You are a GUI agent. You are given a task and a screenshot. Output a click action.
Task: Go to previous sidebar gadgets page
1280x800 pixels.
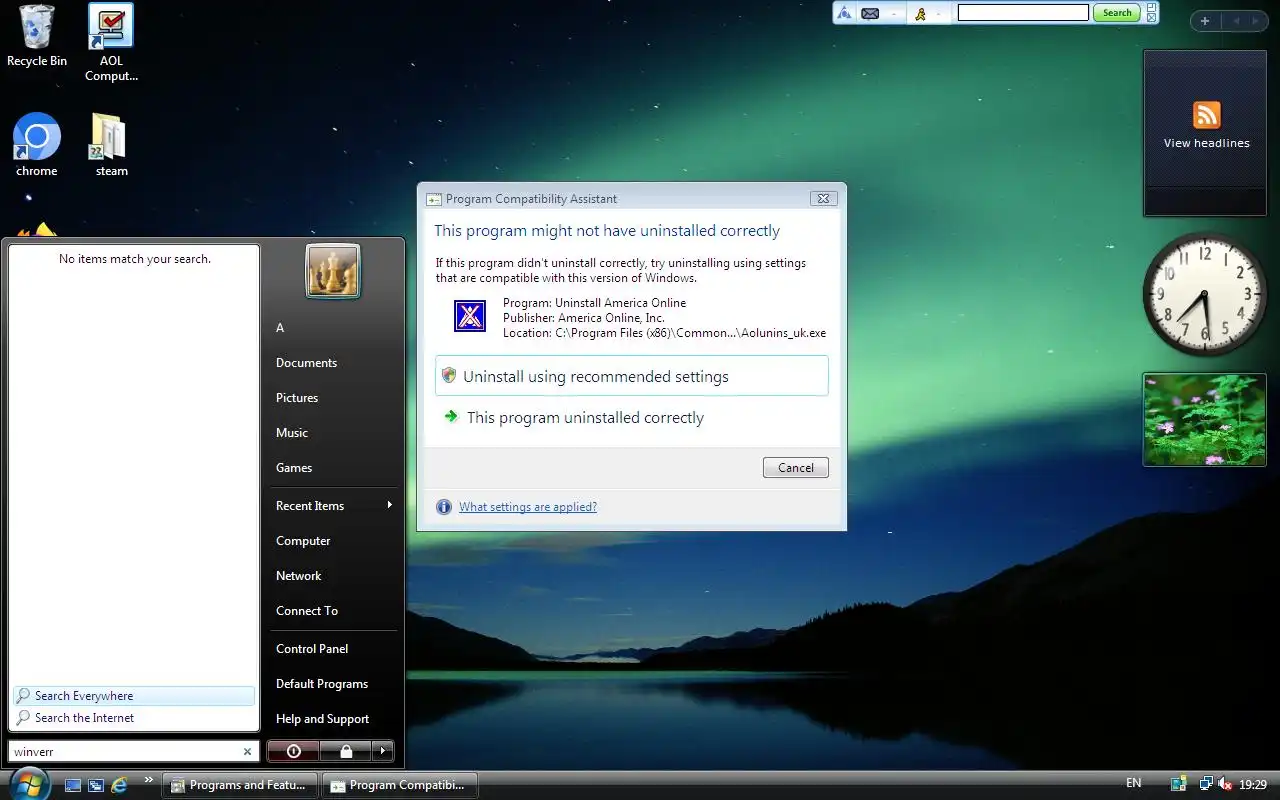coord(1236,21)
